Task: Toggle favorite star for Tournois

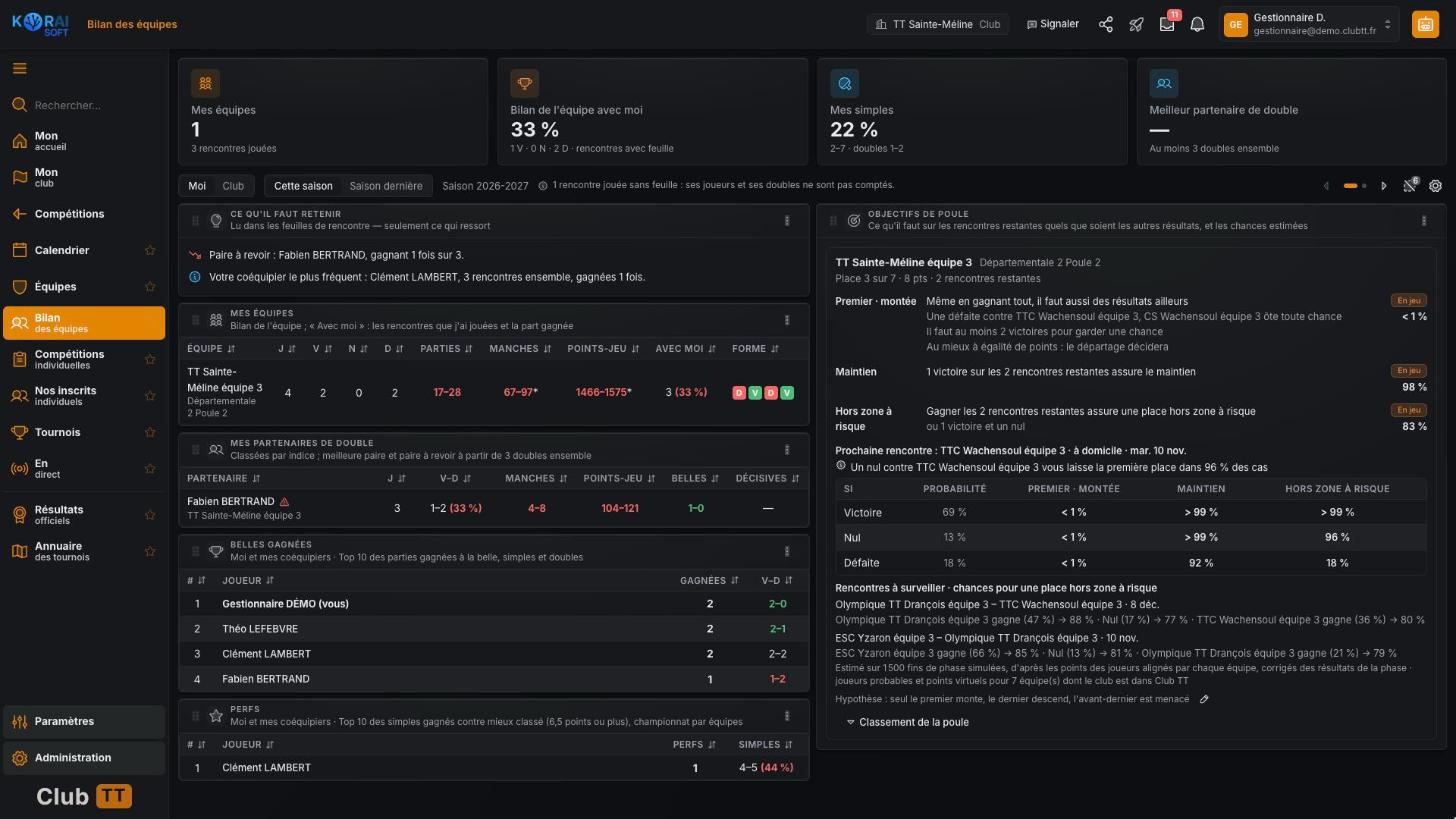Action: coord(150,432)
